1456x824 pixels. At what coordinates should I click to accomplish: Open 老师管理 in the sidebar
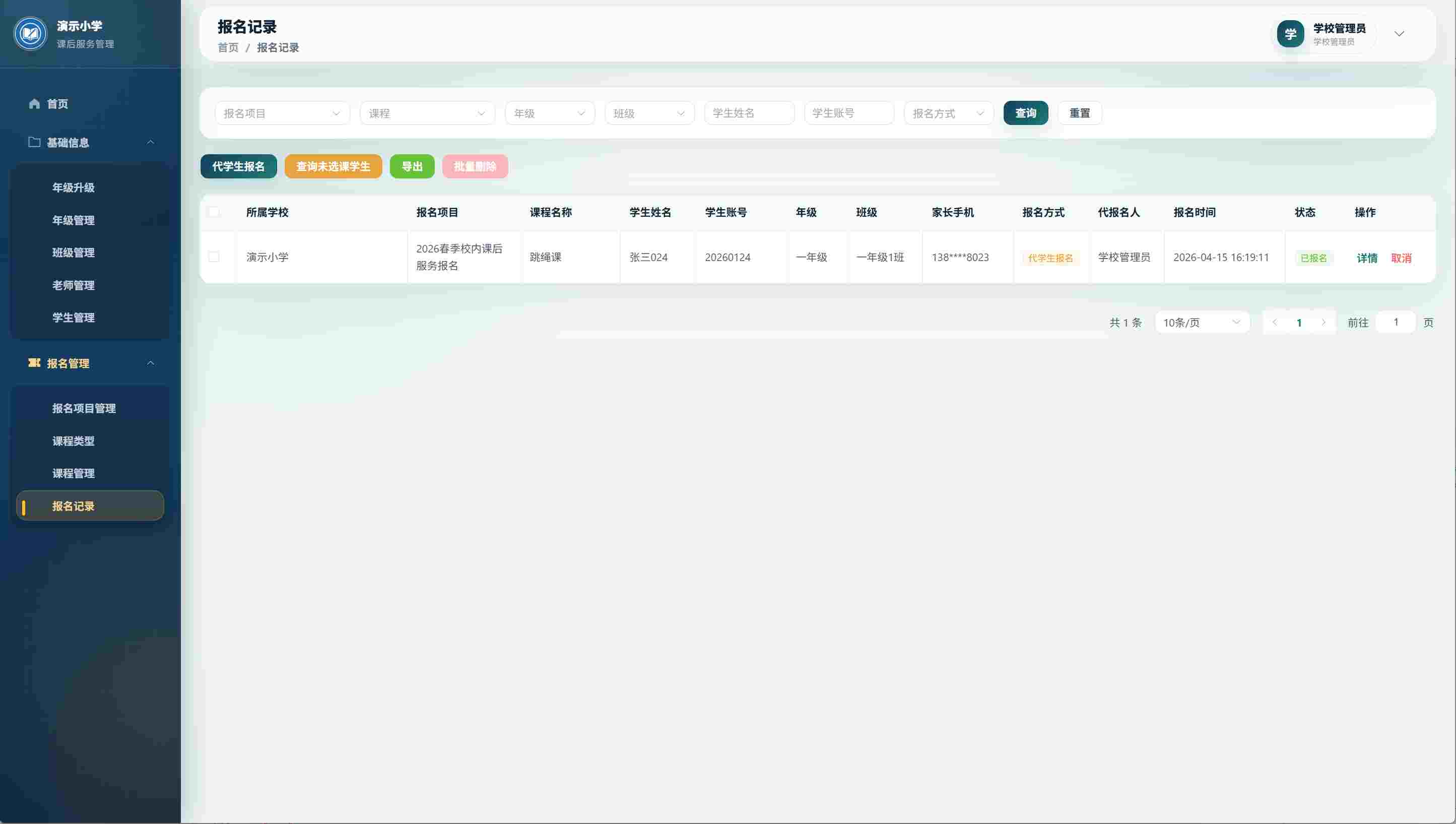point(74,285)
